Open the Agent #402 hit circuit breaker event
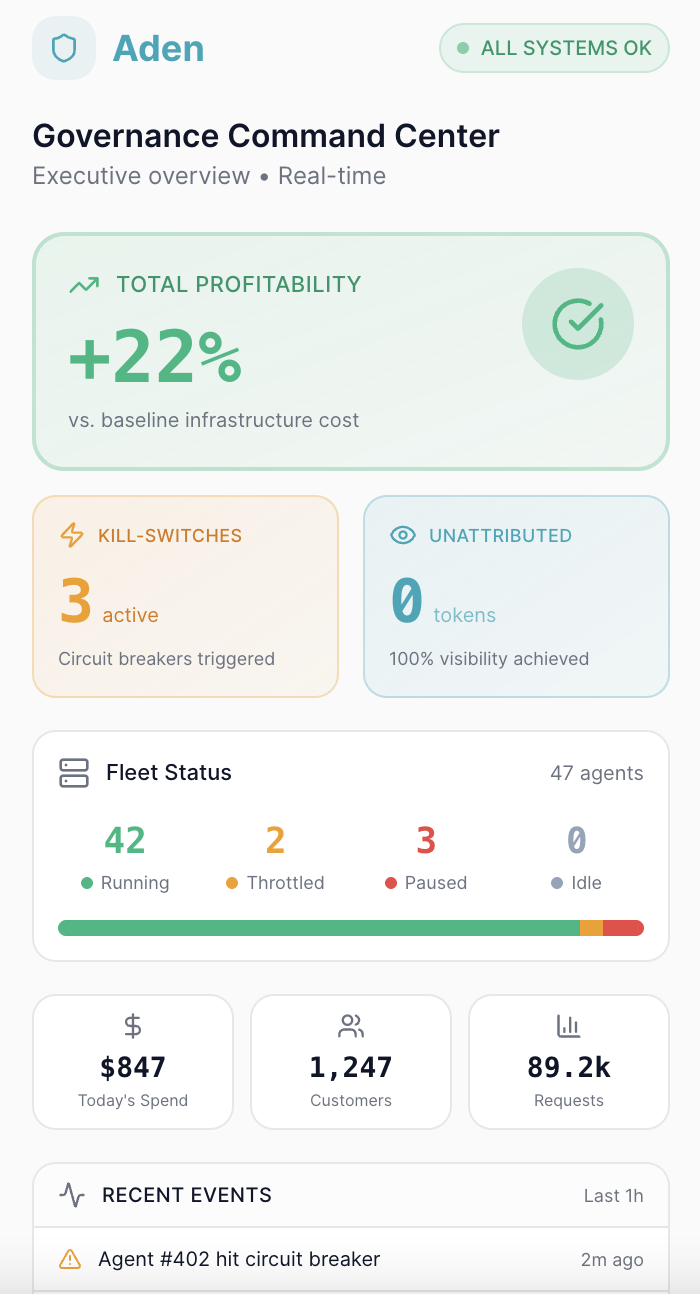The image size is (700, 1294). click(x=239, y=1259)
